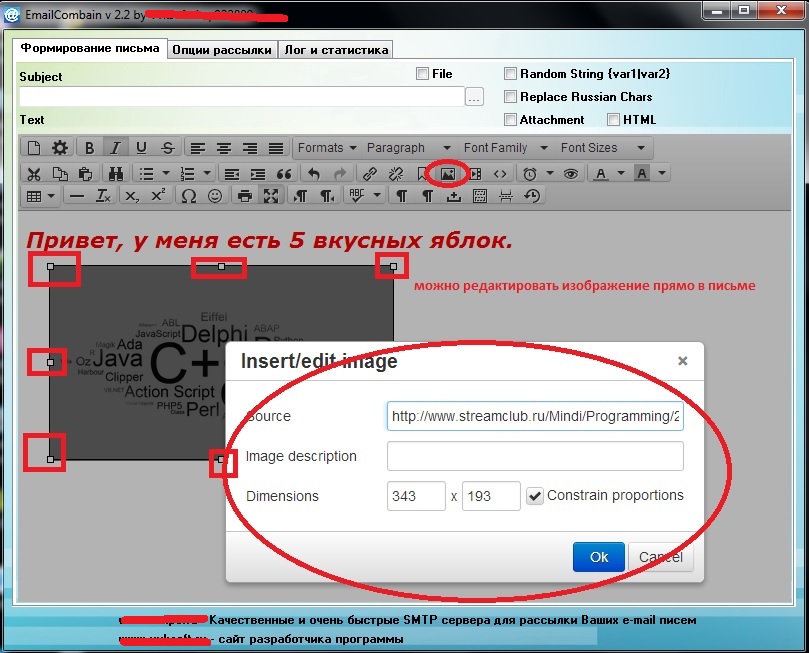The image size is (809, 653).
Task: Insert a numbered list
Action: pyautogui.click(x=188, y=174)
